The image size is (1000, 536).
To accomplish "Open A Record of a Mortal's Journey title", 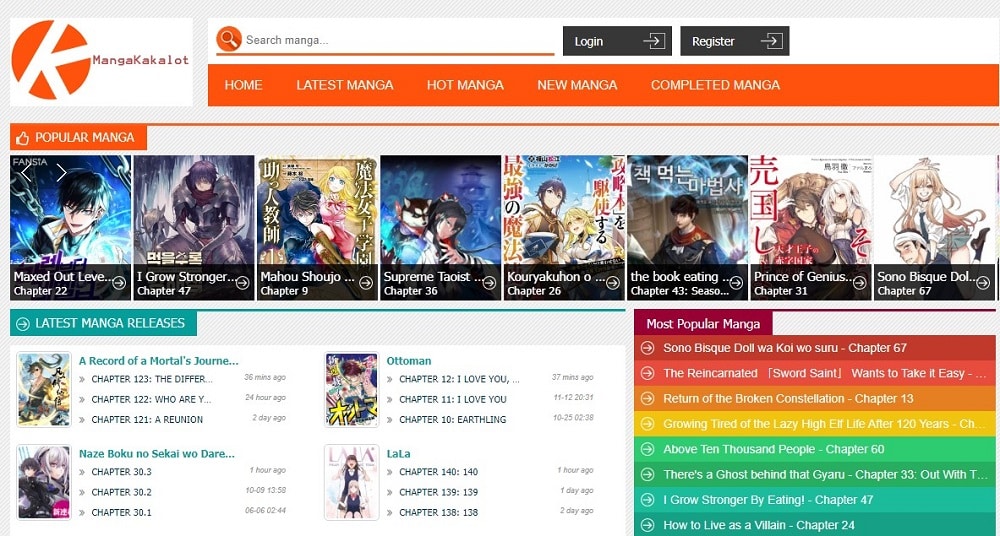I will [158, 361].
